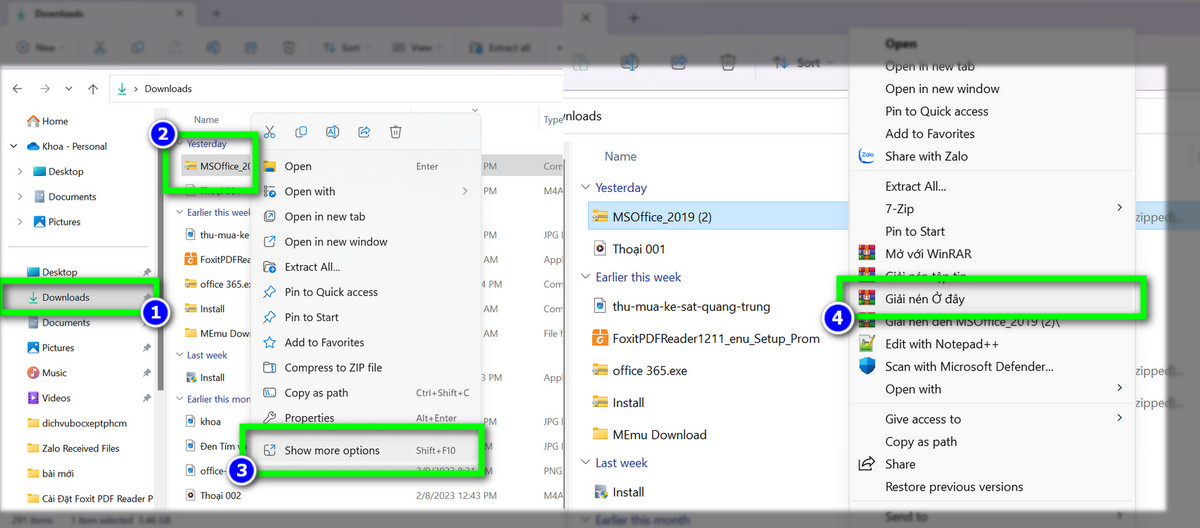This screenshot has width=1200, height=528.
Task: Click the Up arrow in left Explorer window
Action: [93, 89]
